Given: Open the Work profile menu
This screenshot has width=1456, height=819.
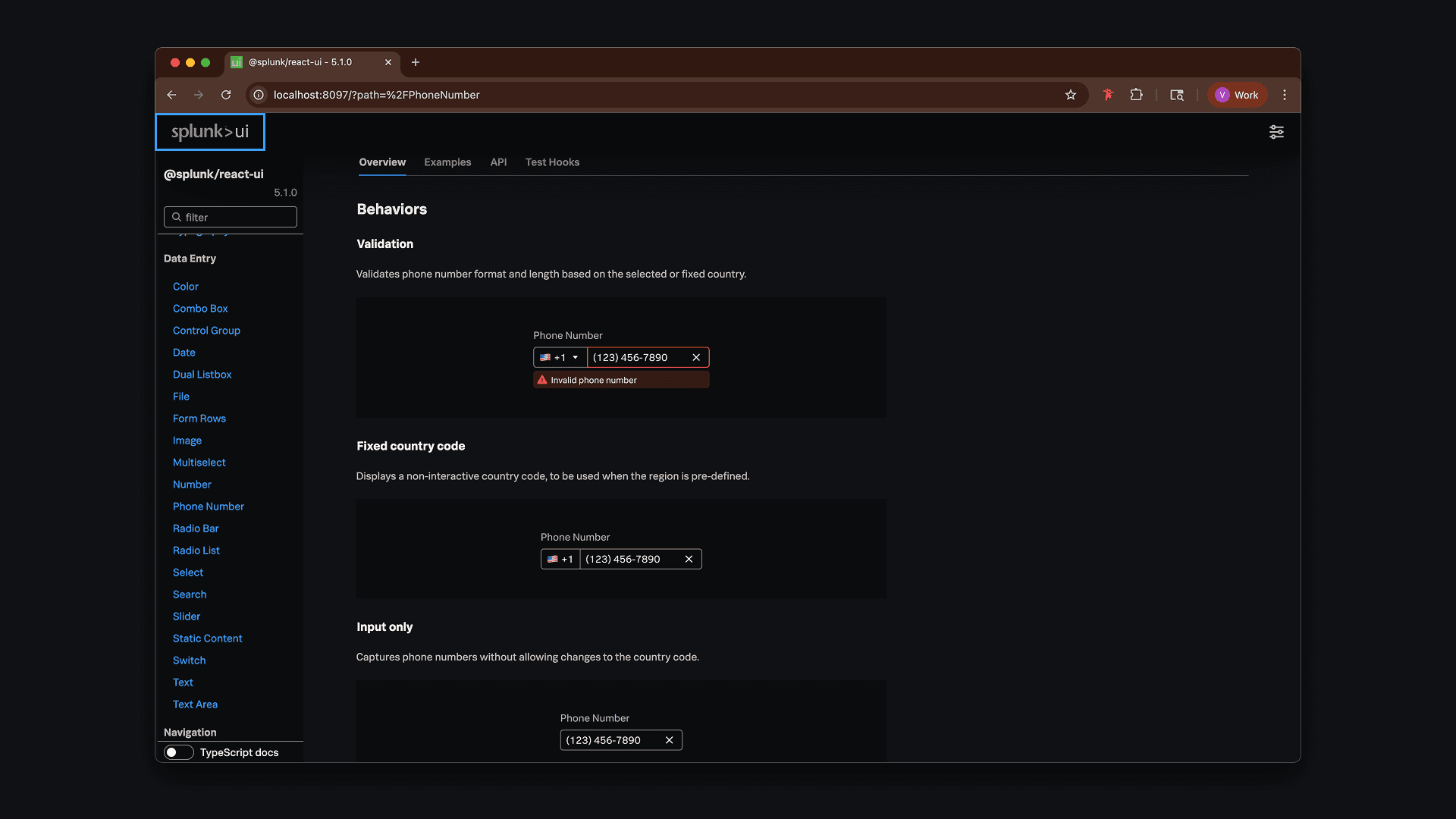Looking at the screenshot, I should click(1237, 95).
